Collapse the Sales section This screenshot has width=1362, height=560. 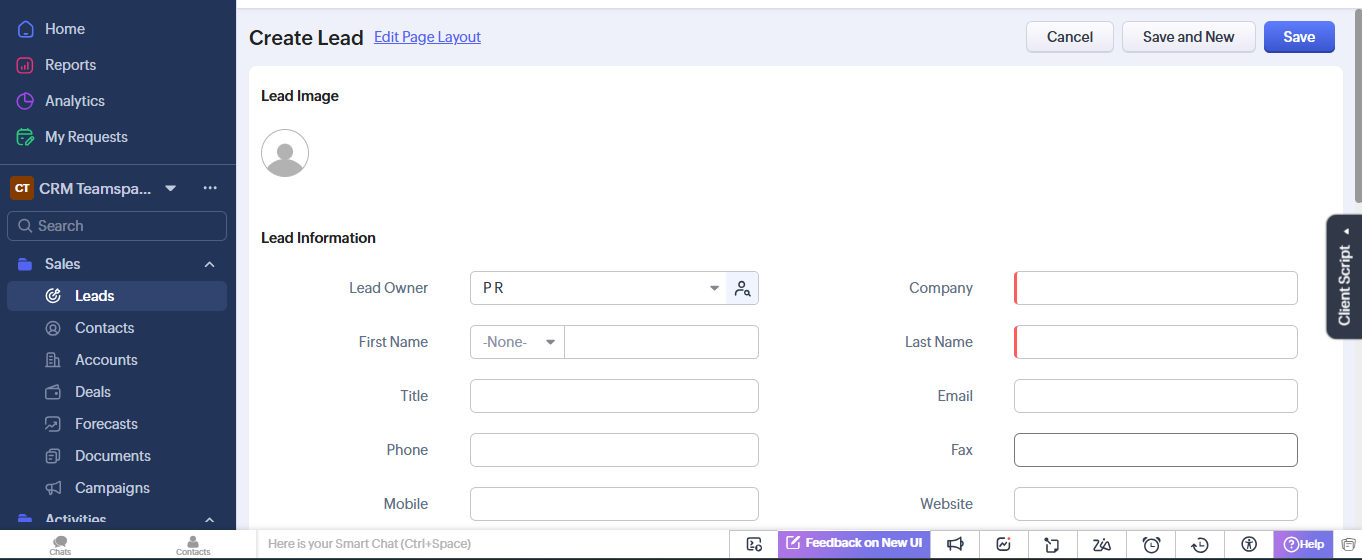point(209,264)
